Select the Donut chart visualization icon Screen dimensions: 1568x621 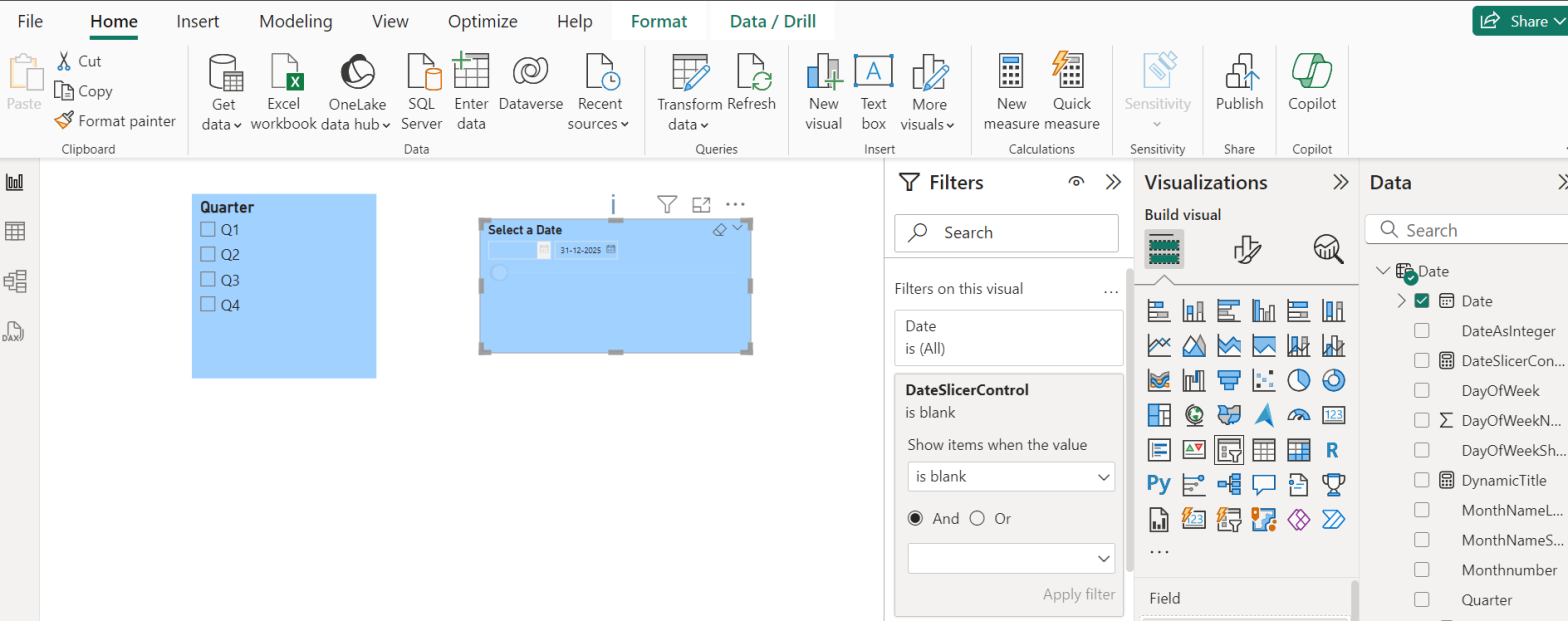[x=1333, y=380]
